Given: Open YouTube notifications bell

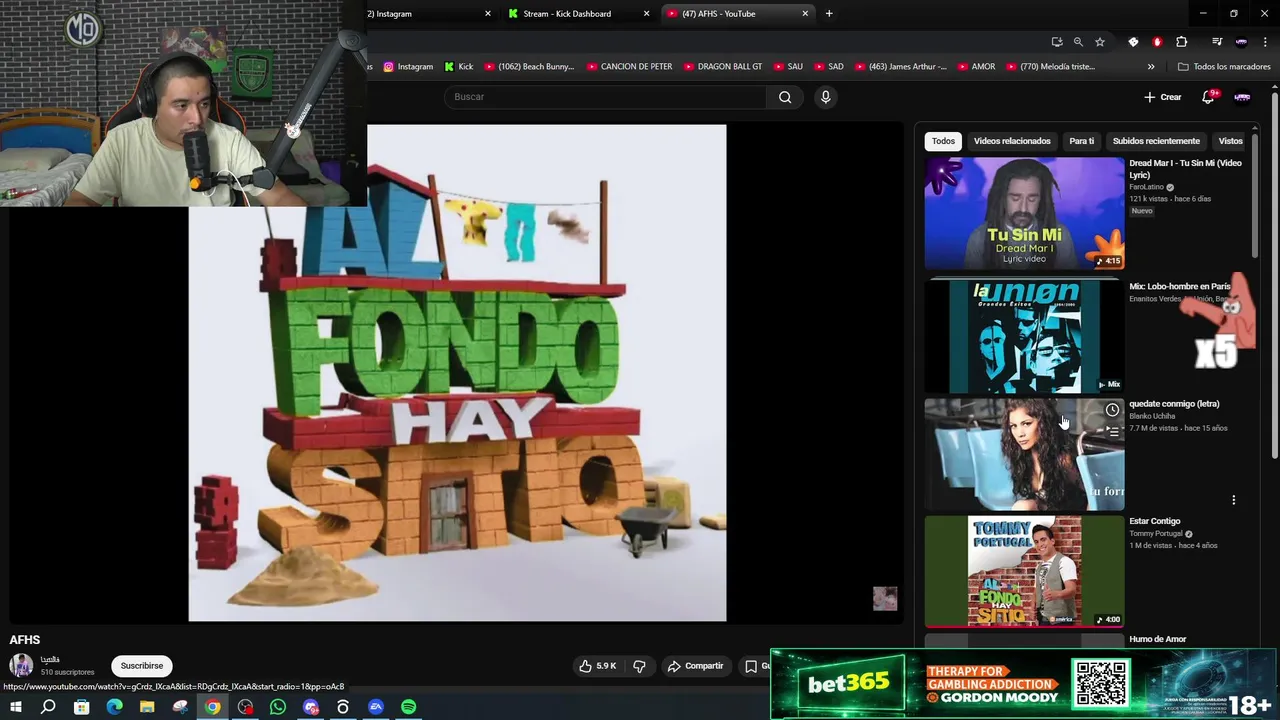Looking at the screenshot, I should point(1209,97).
